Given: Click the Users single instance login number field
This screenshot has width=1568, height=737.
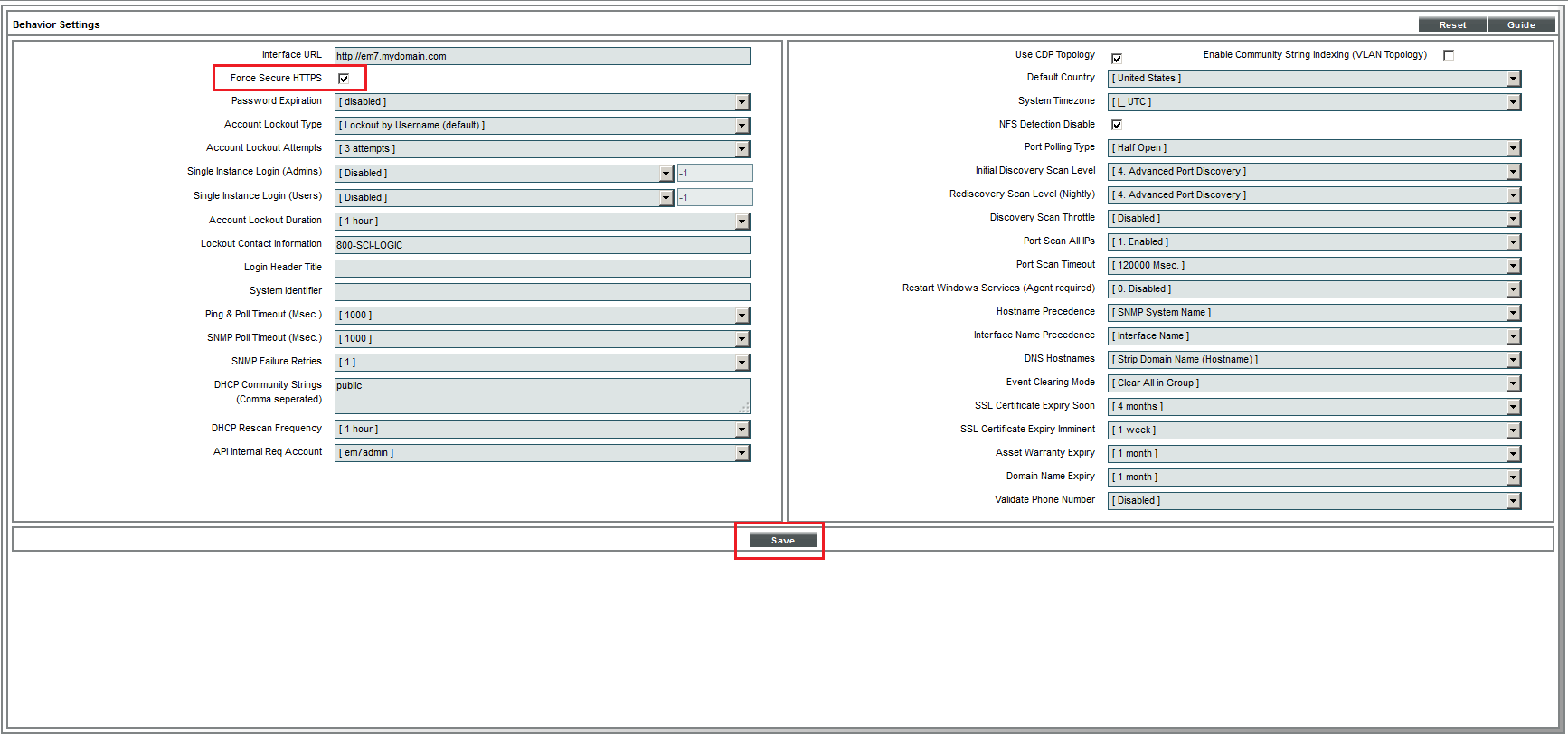Looking at the screenshot, I should point(715,197).
